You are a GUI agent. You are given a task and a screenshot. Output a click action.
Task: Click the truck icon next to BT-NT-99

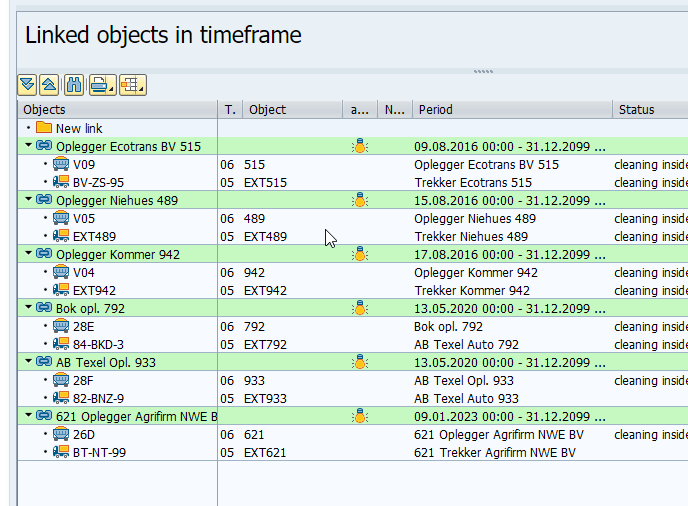tap(61, 452)
